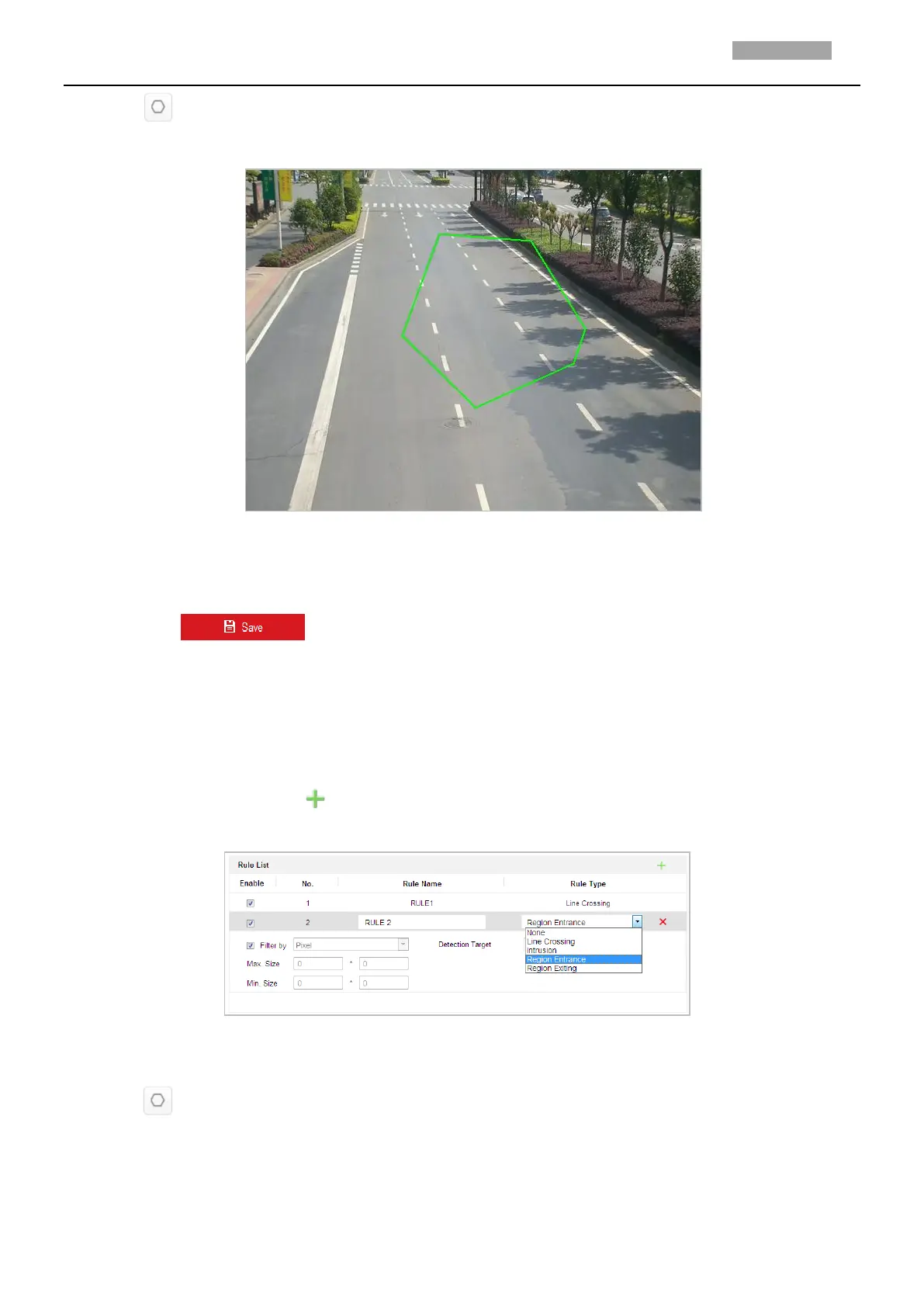Click the large green plus icon above the Rule List
924x1307 pixels.
(315, 799)
